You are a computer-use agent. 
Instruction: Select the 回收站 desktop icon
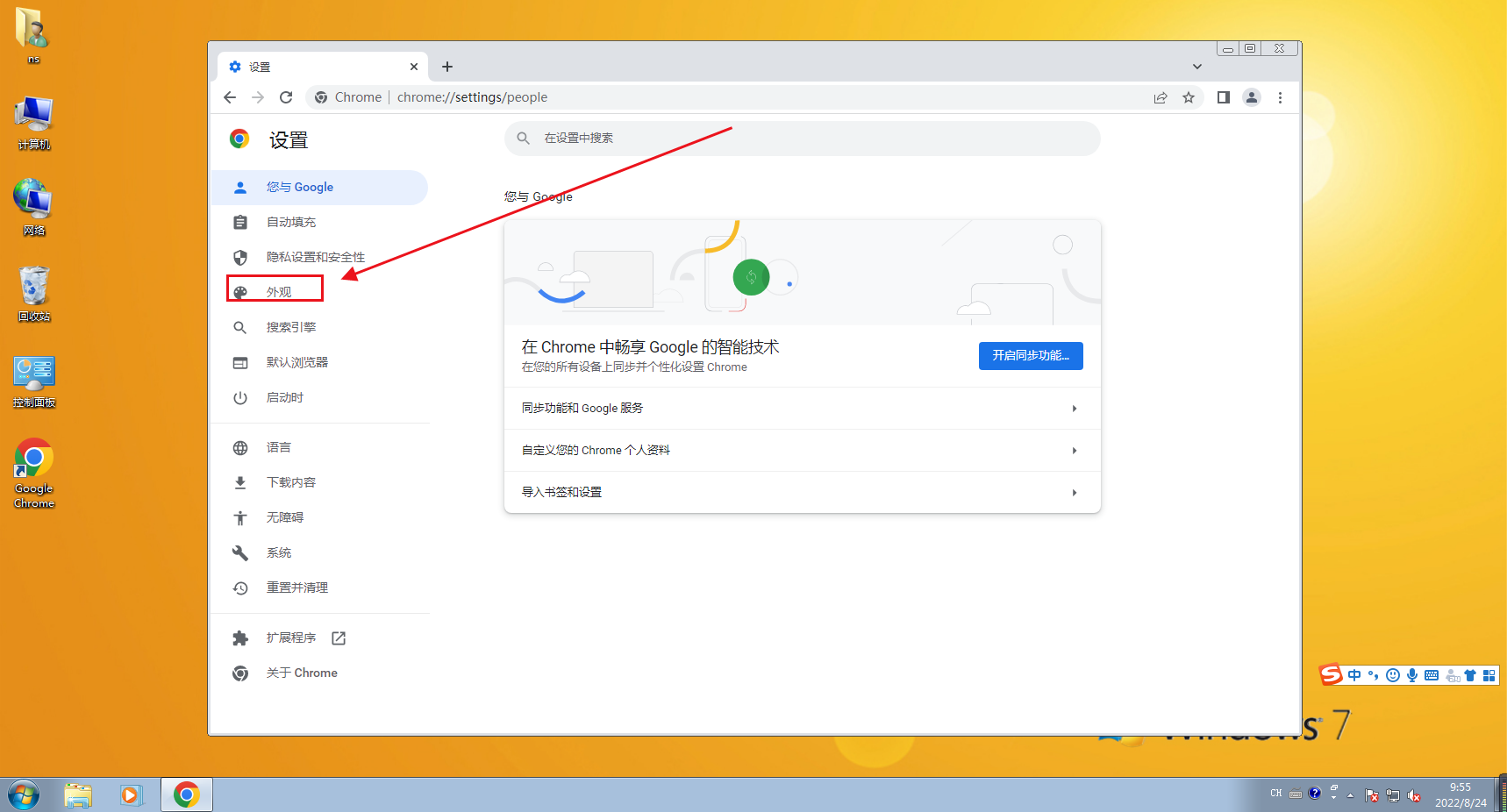(x=33, y=294)
